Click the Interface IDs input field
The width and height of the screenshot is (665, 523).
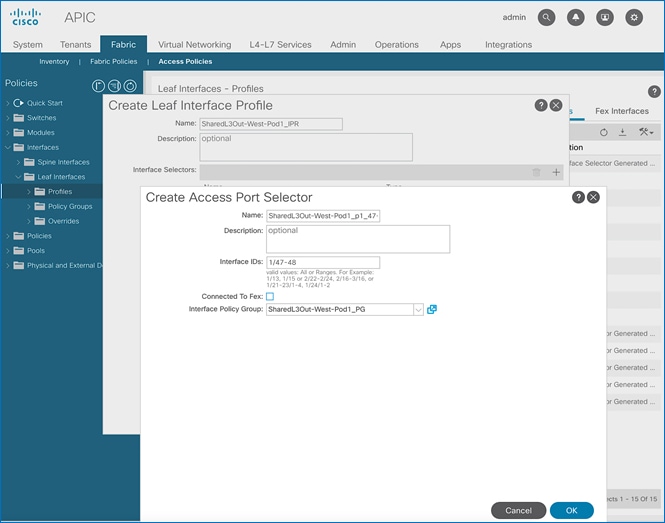pos(323,262)
